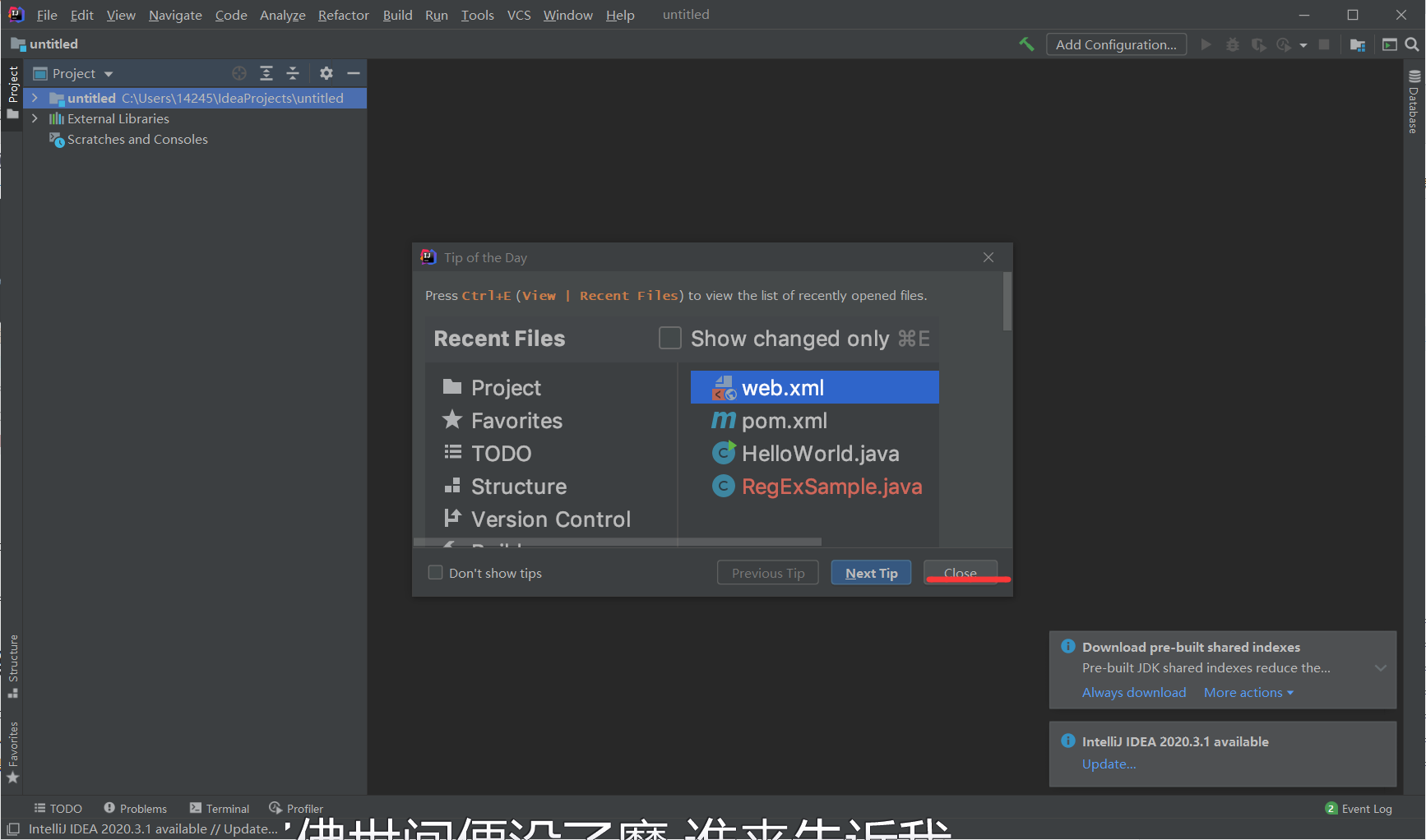1426x840 pixels.
Task: Open Project panel settings gear
Action: (326, 73)
